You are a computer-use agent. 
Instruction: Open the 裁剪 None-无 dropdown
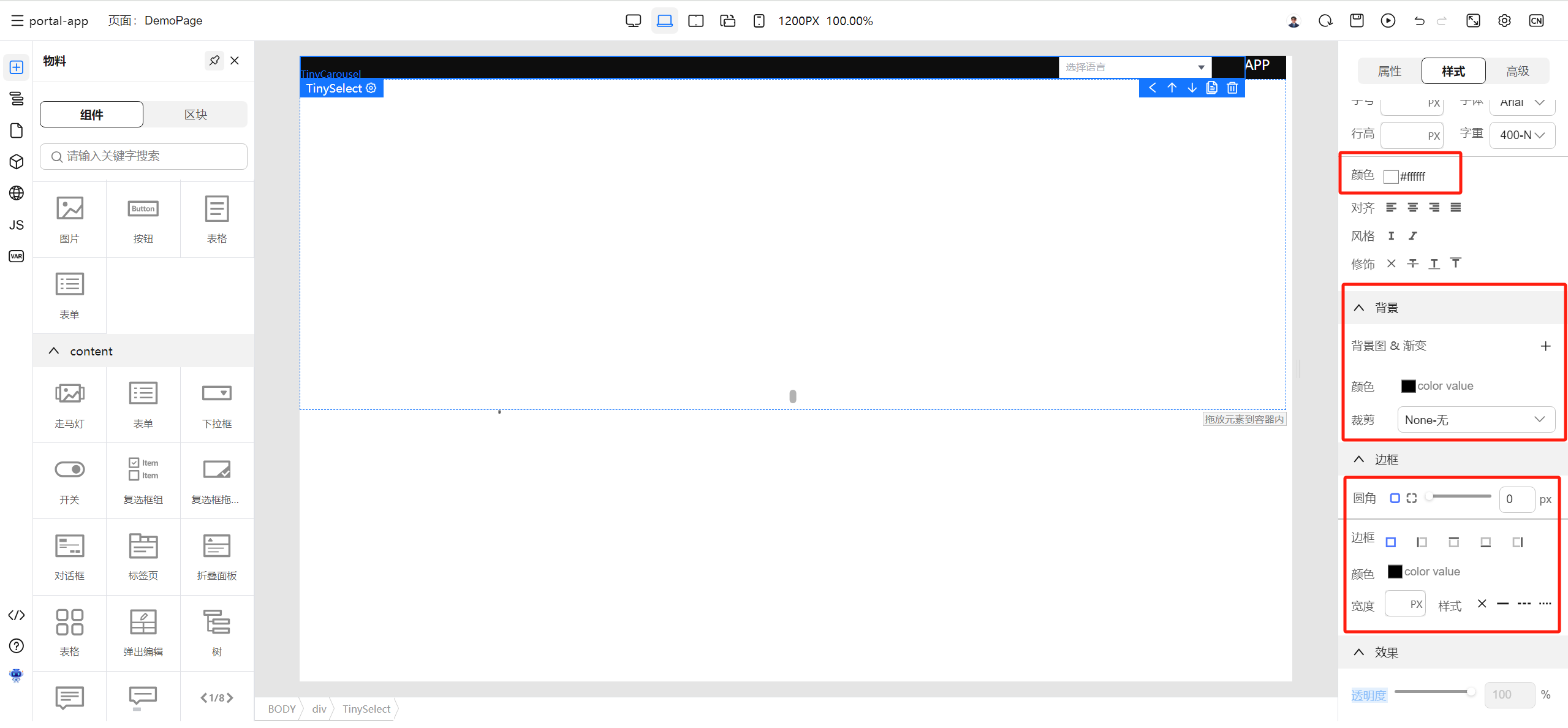pyautogui.click(x=1475, y=420)
